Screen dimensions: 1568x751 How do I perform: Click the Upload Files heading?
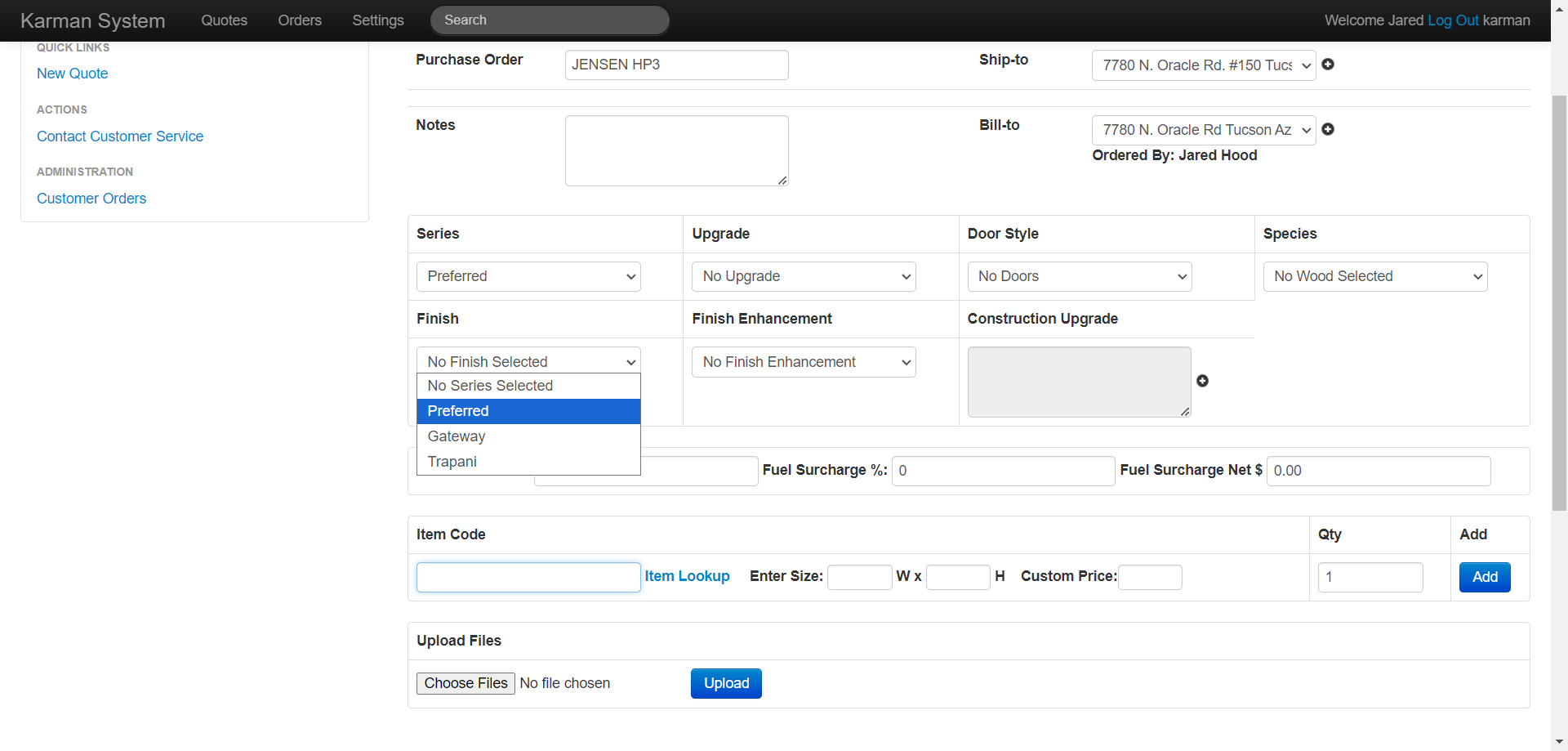[459, 641]
